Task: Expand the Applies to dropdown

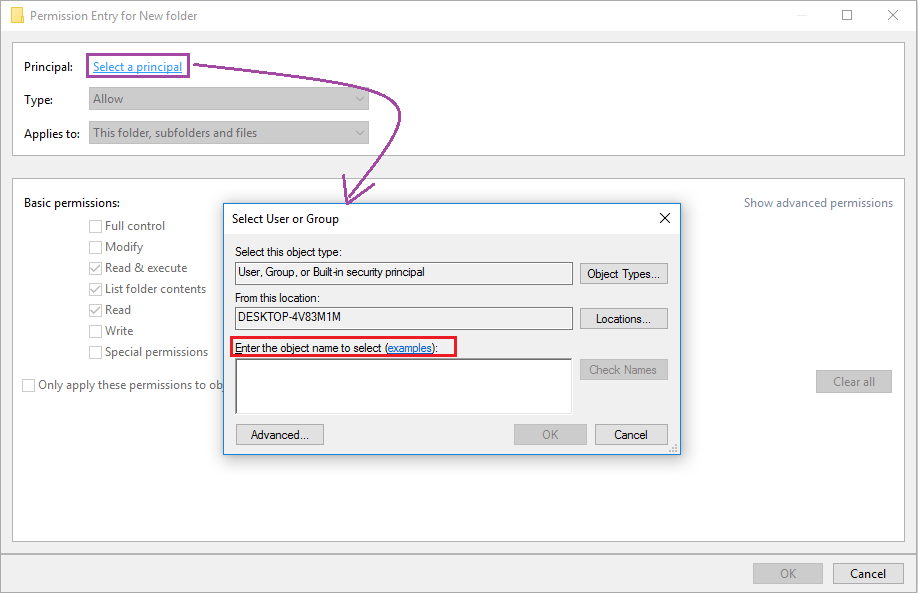Action: [x=229, y=133]
